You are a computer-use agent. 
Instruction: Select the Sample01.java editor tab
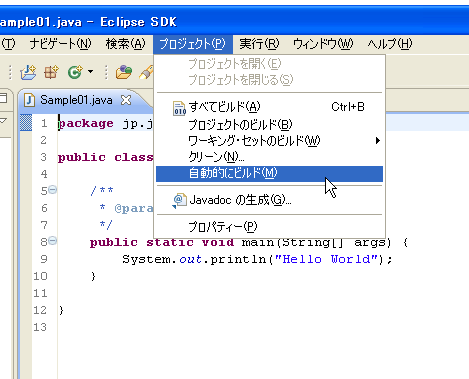(76, 100)
